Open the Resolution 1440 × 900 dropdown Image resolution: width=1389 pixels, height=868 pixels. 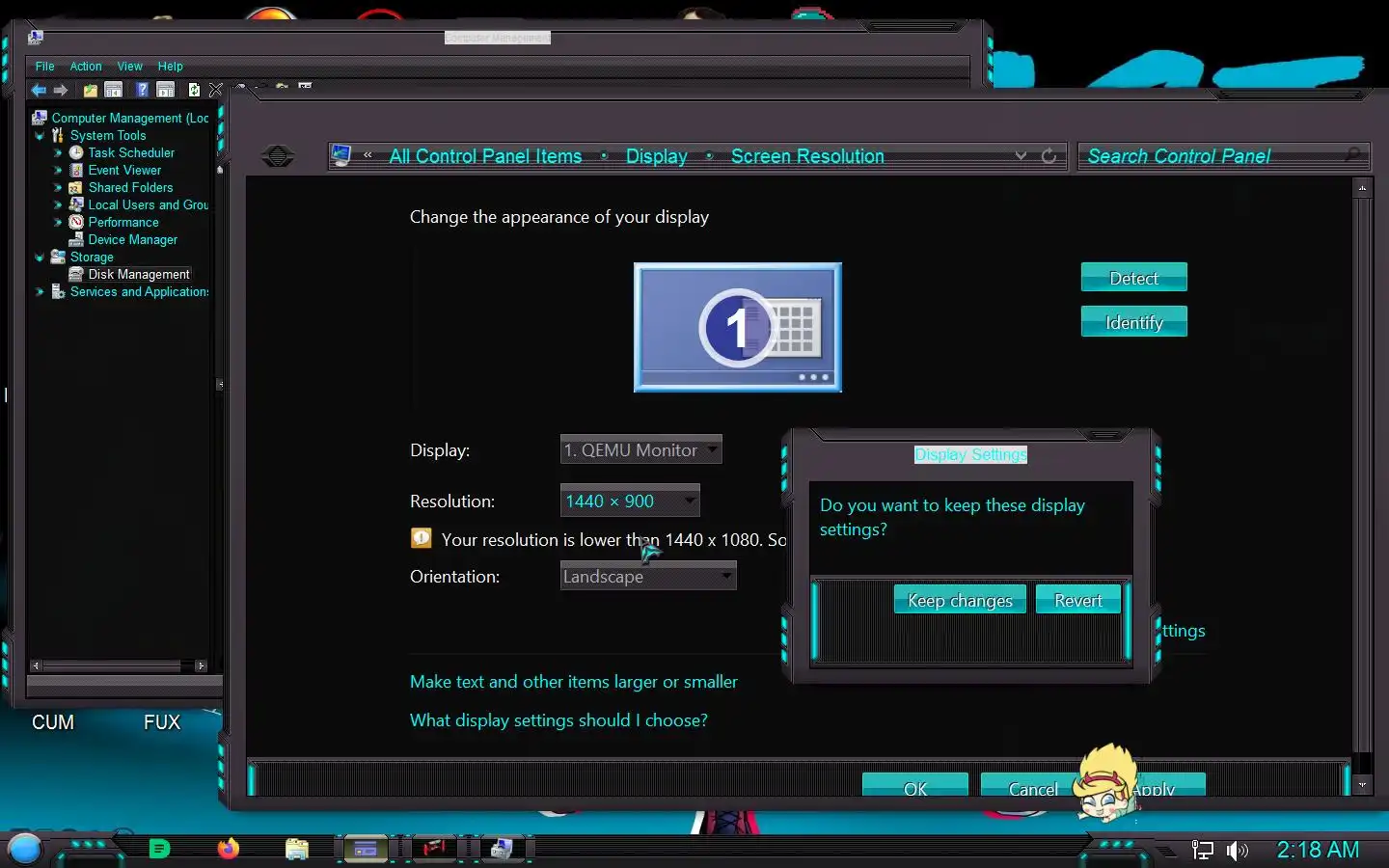630,501
